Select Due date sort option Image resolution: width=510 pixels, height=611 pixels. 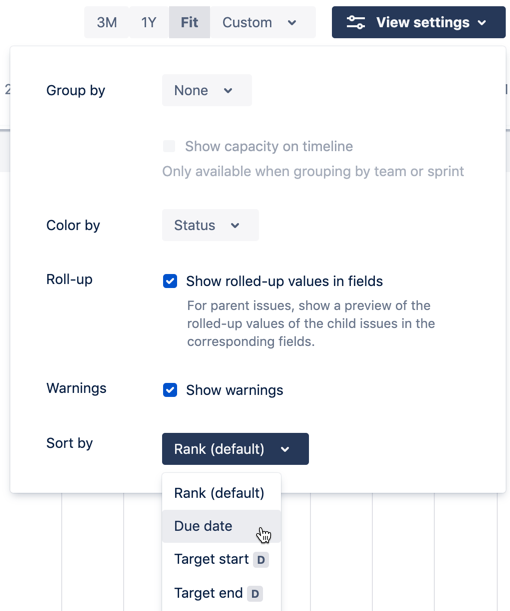221,526
